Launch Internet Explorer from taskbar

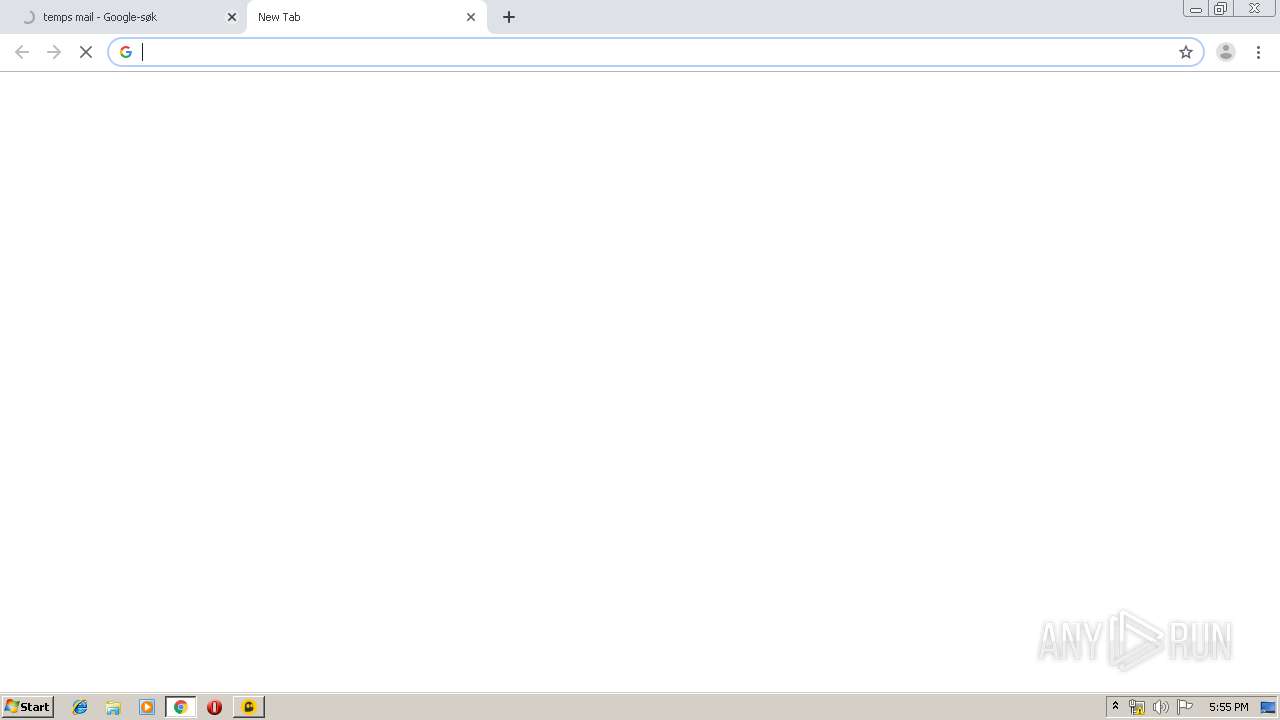[x=80, y=707]
